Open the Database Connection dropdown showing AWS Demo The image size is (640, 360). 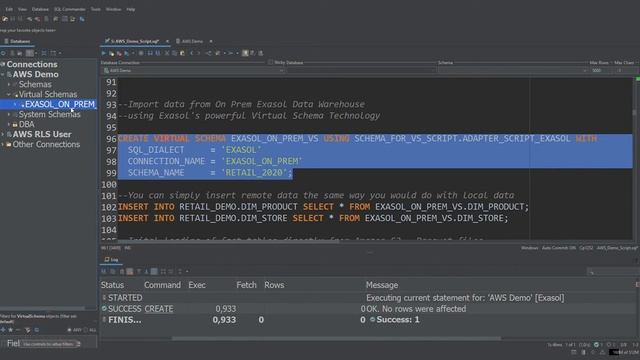pos(193,71)
